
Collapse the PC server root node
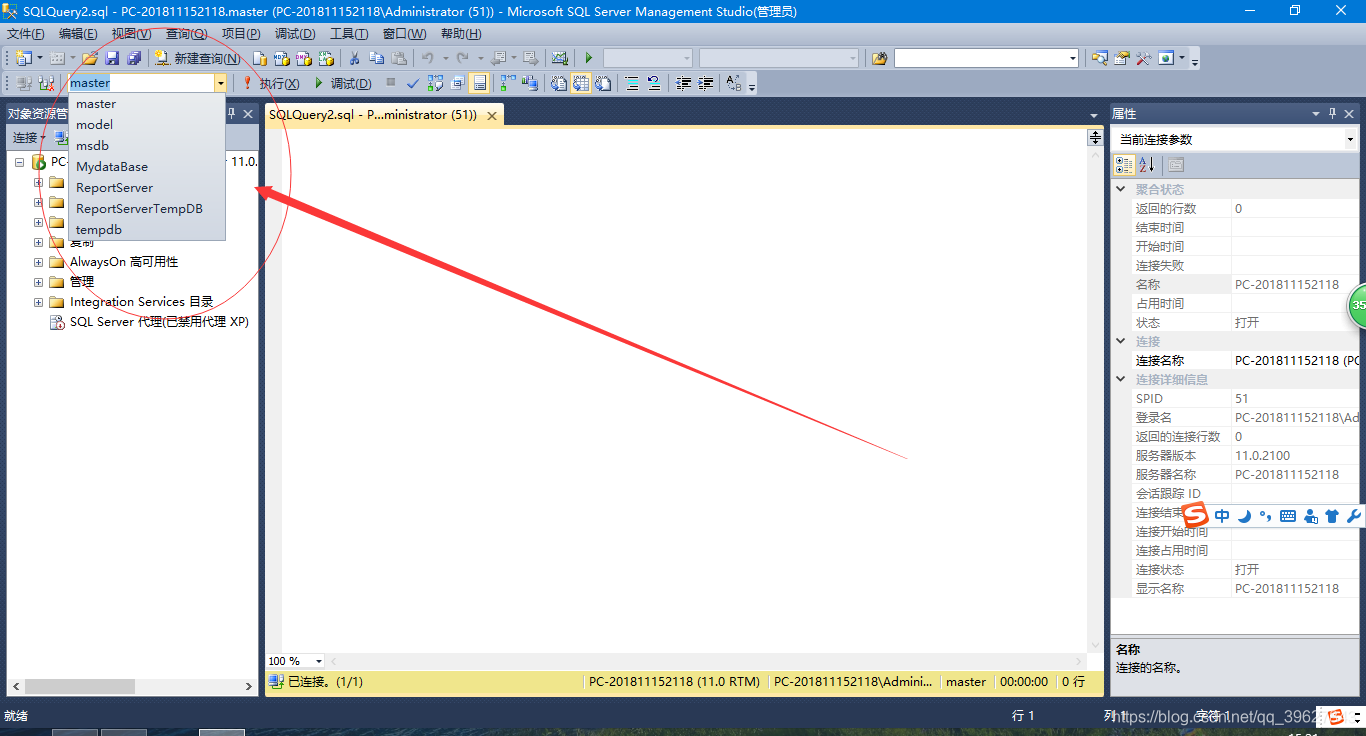pos(21,161)
